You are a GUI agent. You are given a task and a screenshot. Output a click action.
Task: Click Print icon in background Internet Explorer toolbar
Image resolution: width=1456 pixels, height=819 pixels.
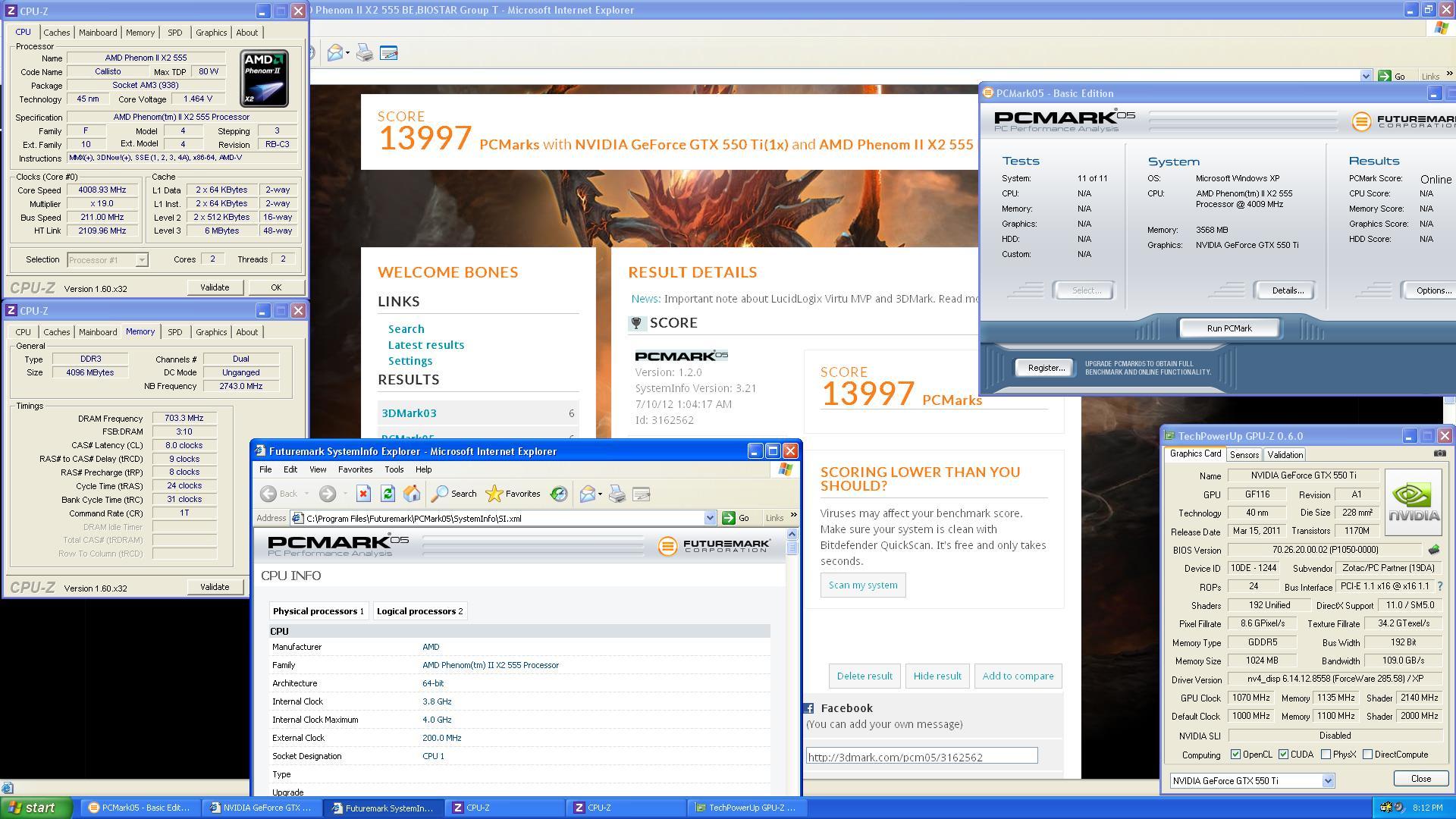[x=365, y=53]
